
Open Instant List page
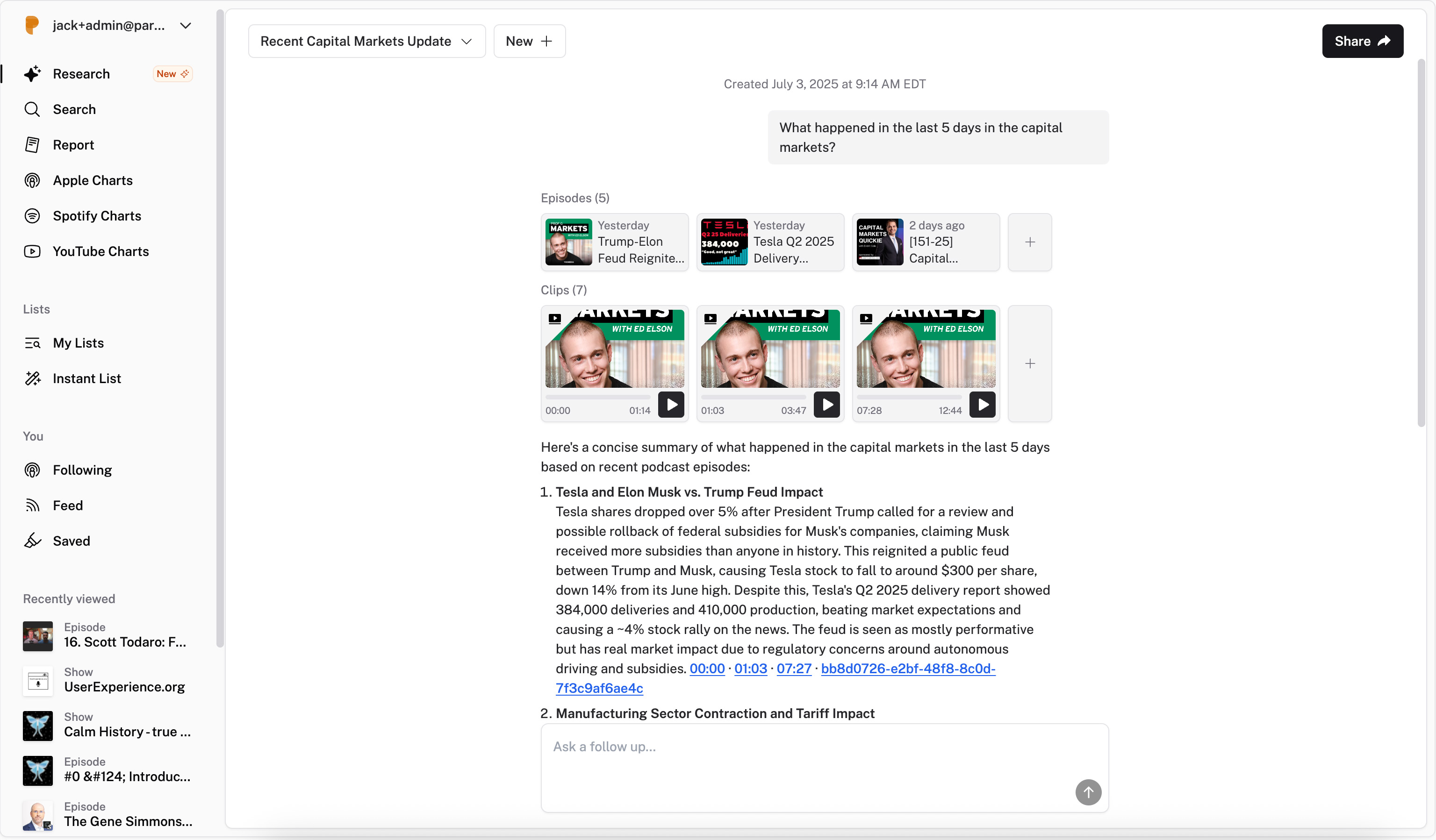pyautogui.click(x=86, y=378)
